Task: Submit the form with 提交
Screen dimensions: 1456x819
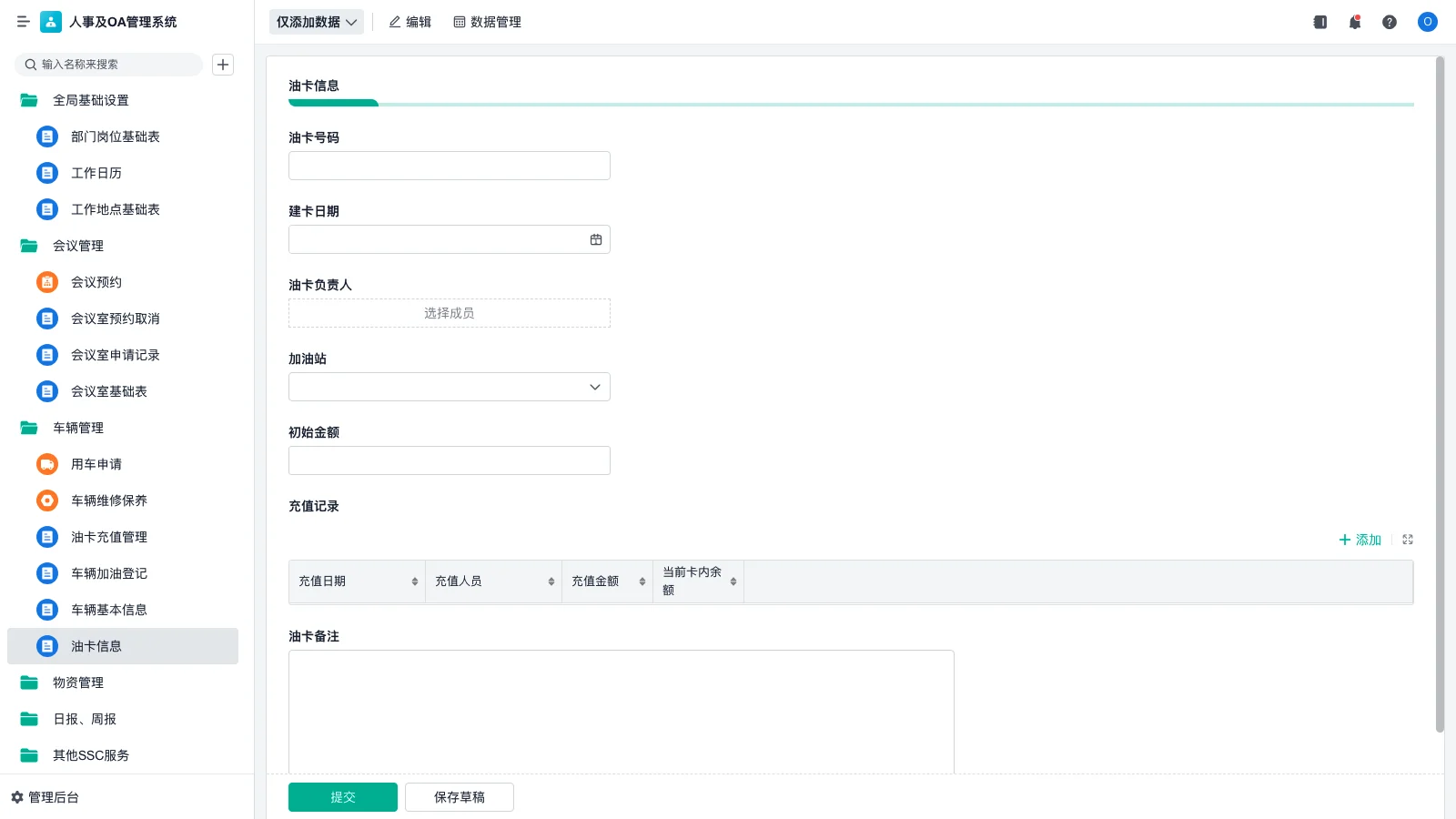Action: pyautogui.click(x=343, y=797)
